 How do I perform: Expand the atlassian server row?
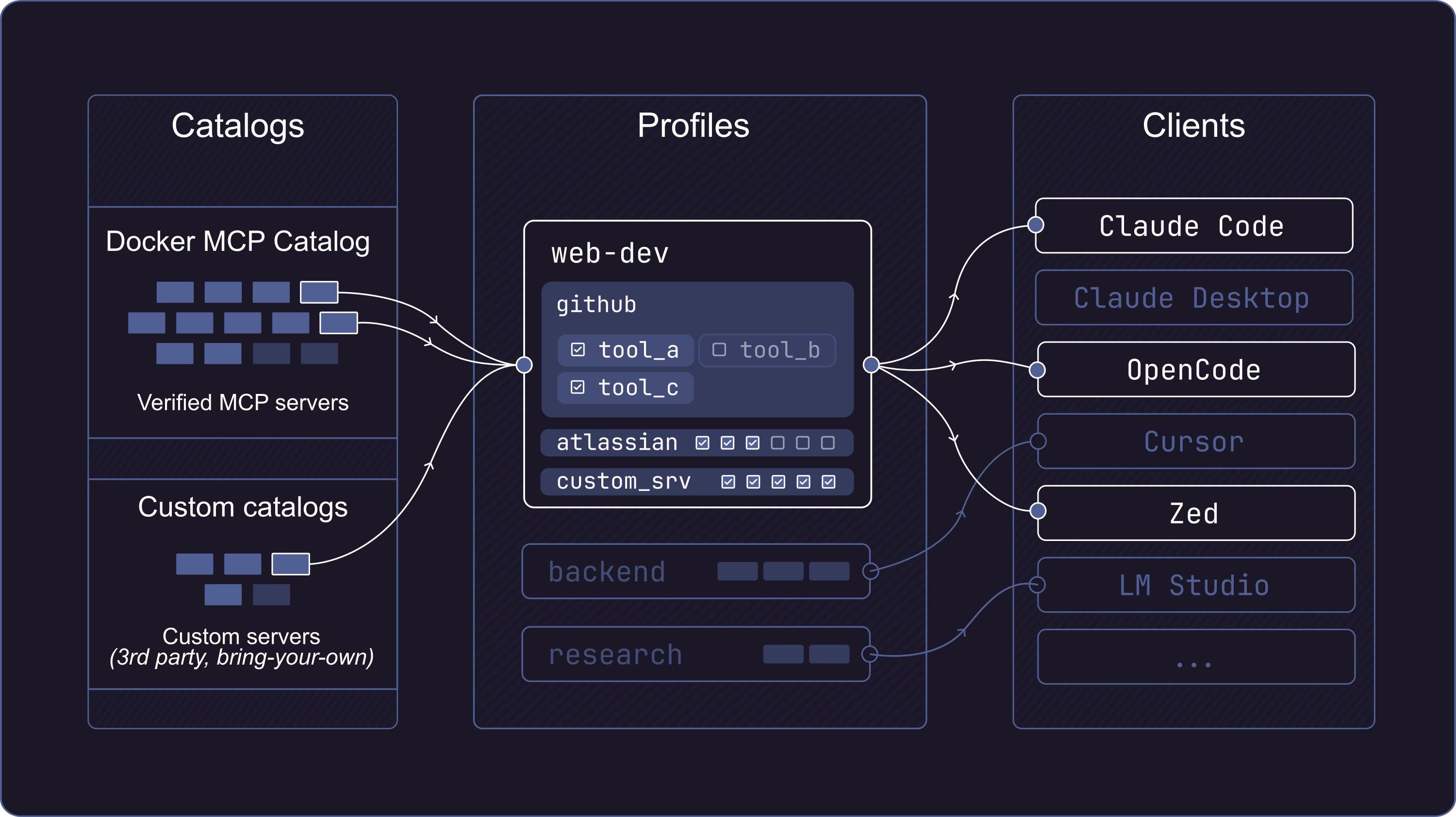697,442
